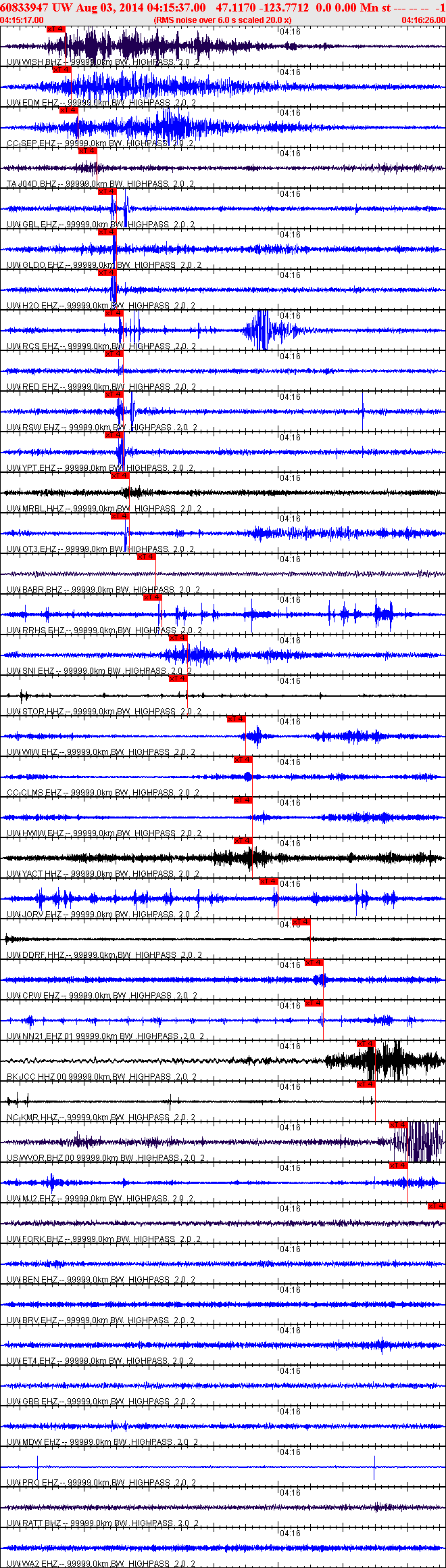Select the UW MDW EHZ station label

[x=102, y=1442]
